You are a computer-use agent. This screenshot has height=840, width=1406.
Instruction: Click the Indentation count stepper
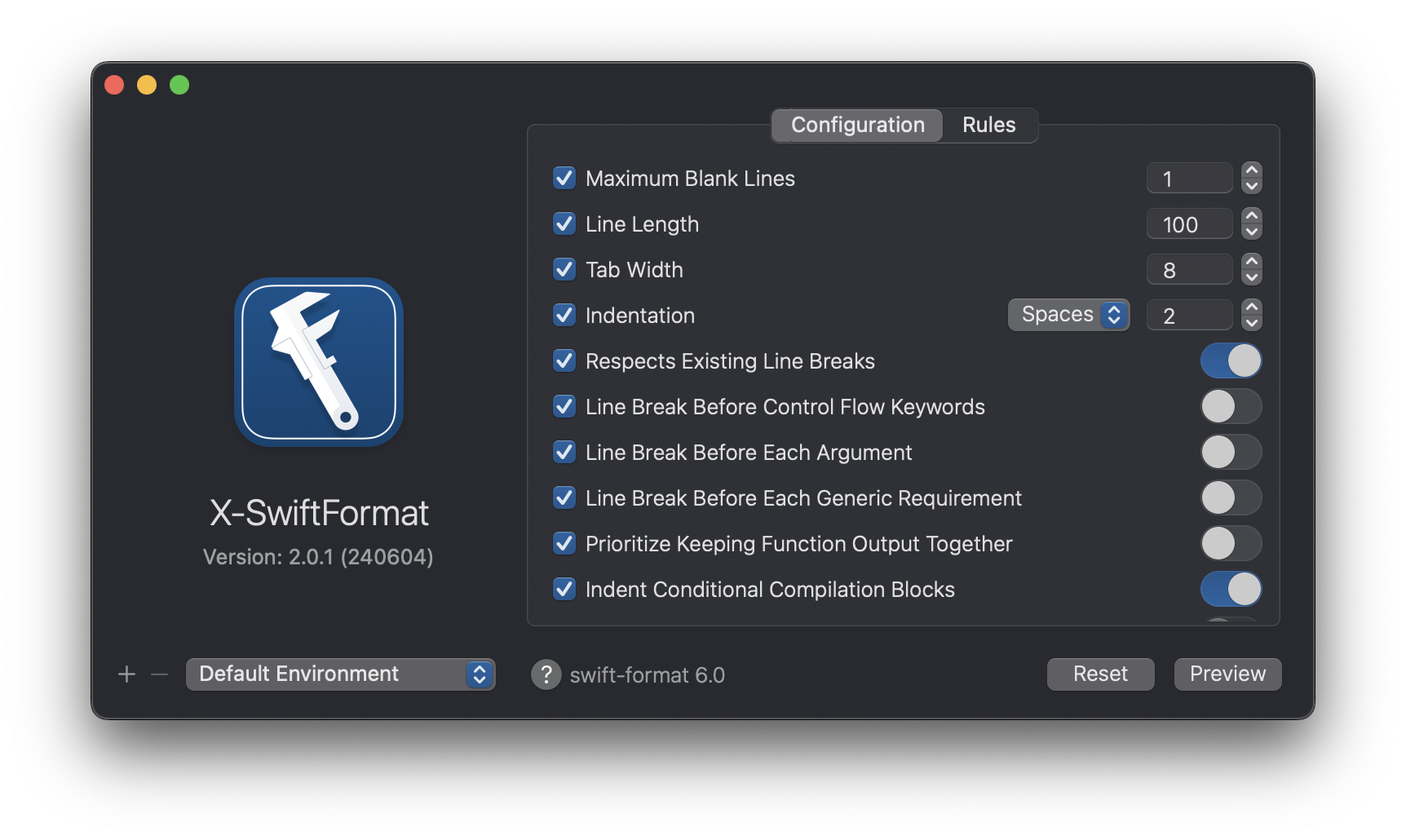pos(1252,315)
